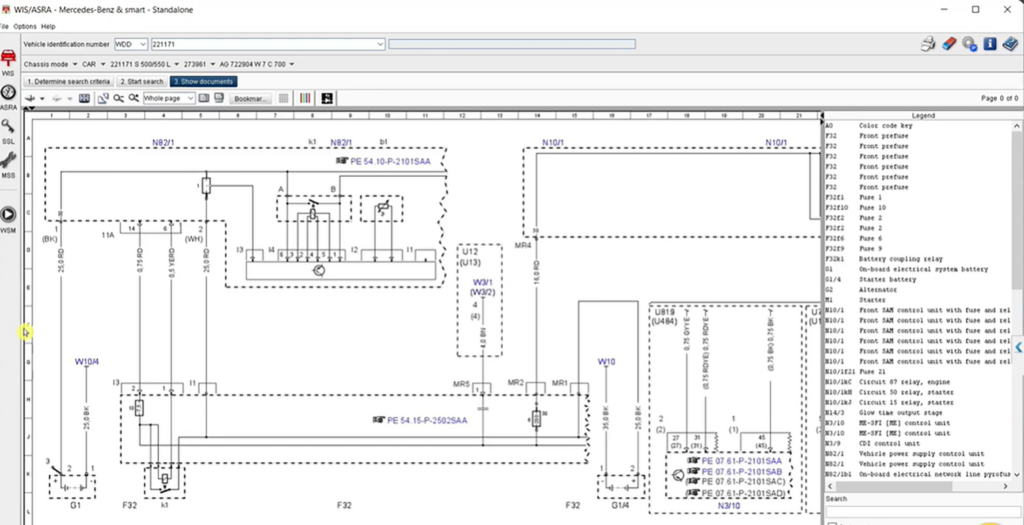
Task: Click the eraser icon to clear data
Action: tap(949, 44)
